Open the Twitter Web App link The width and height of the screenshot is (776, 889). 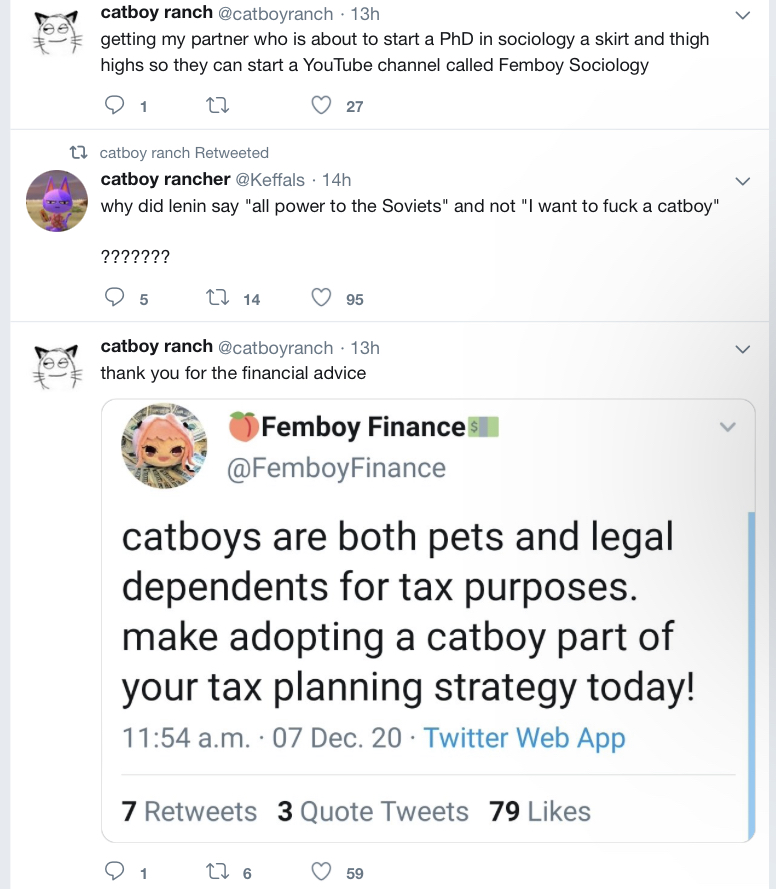(x=524, y=738)
